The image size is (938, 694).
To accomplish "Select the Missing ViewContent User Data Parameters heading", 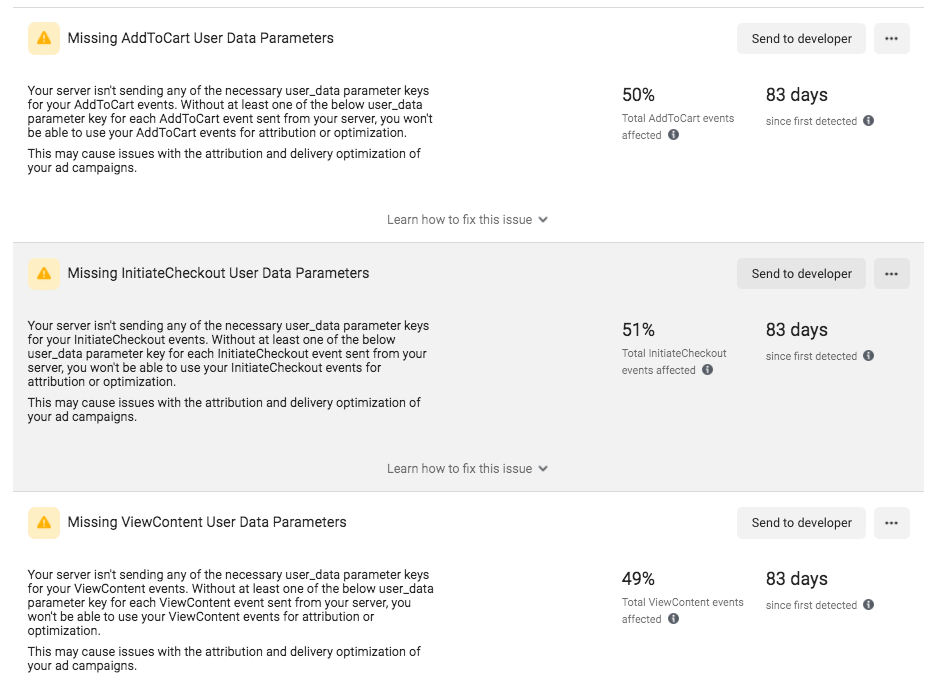I will pos(207,522).
